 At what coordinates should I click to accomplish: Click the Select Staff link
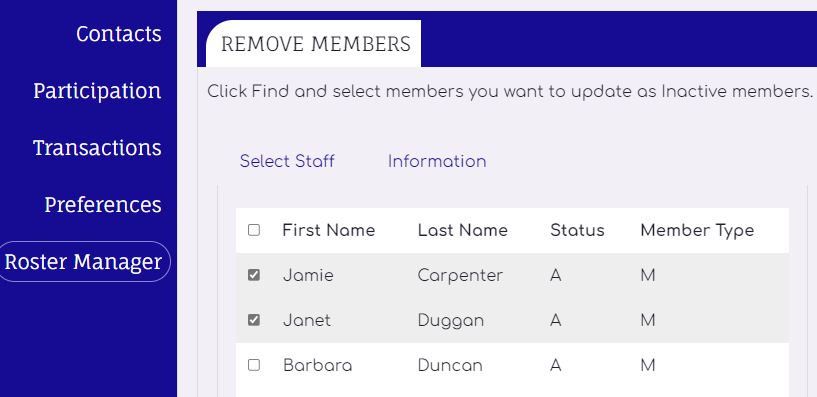click(287, 162)
